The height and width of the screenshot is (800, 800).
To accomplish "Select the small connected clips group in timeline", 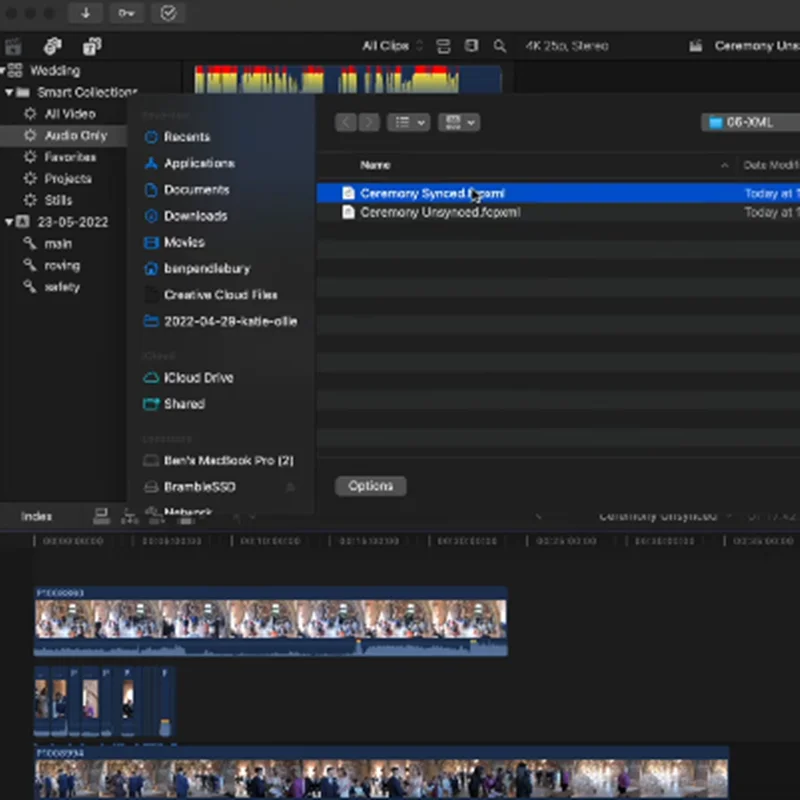I will 105,702.
